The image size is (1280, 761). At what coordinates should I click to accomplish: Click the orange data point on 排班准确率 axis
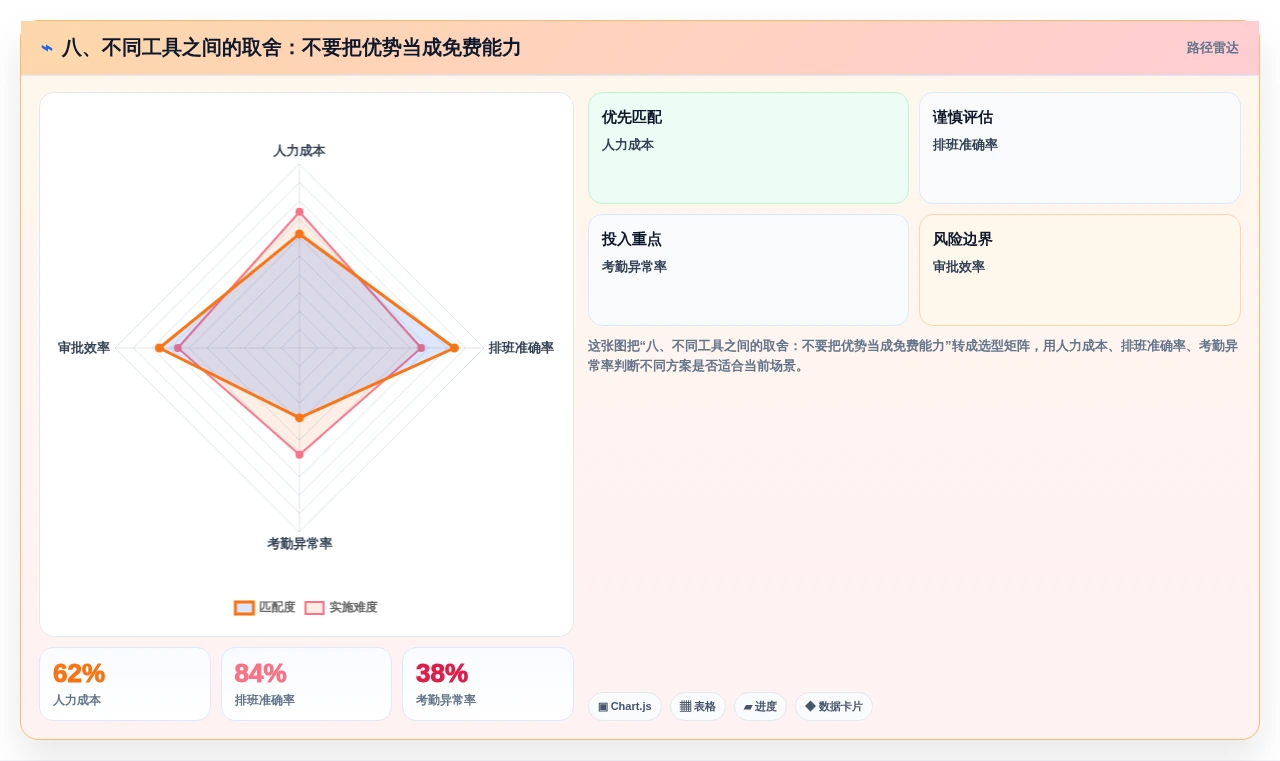(x=454, y=348)
